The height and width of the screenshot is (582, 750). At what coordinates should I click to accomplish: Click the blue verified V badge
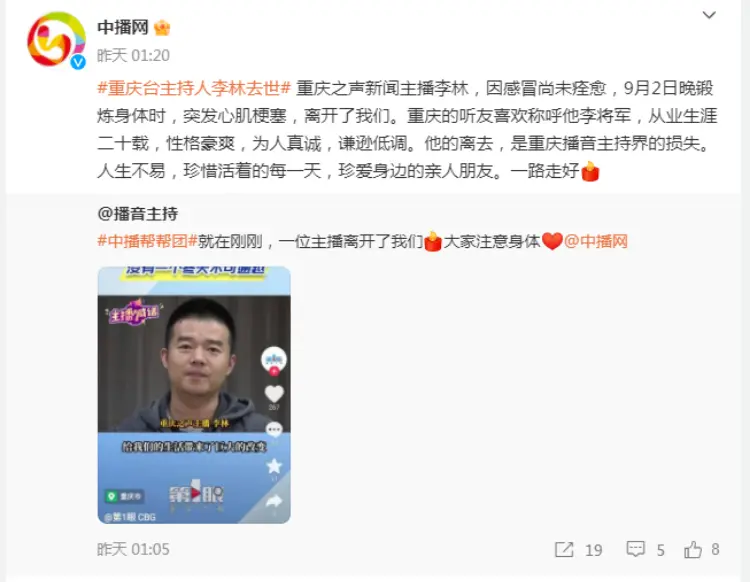[78, 62]
